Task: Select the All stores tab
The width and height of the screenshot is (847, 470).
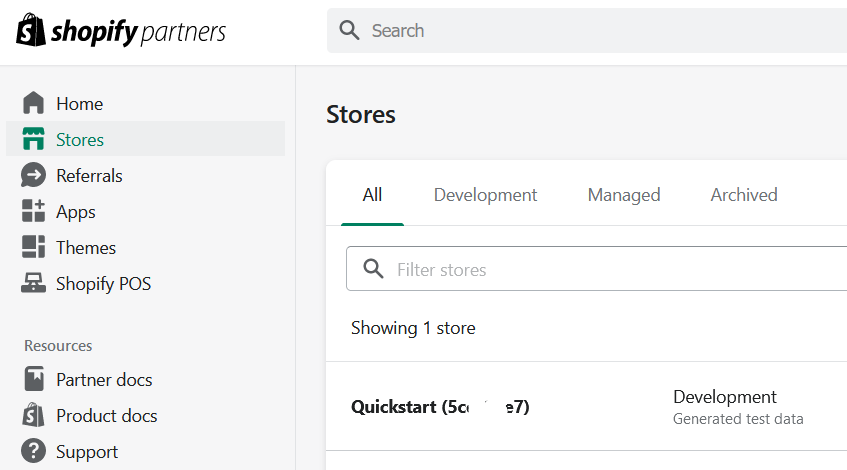Action: (372, 195)
